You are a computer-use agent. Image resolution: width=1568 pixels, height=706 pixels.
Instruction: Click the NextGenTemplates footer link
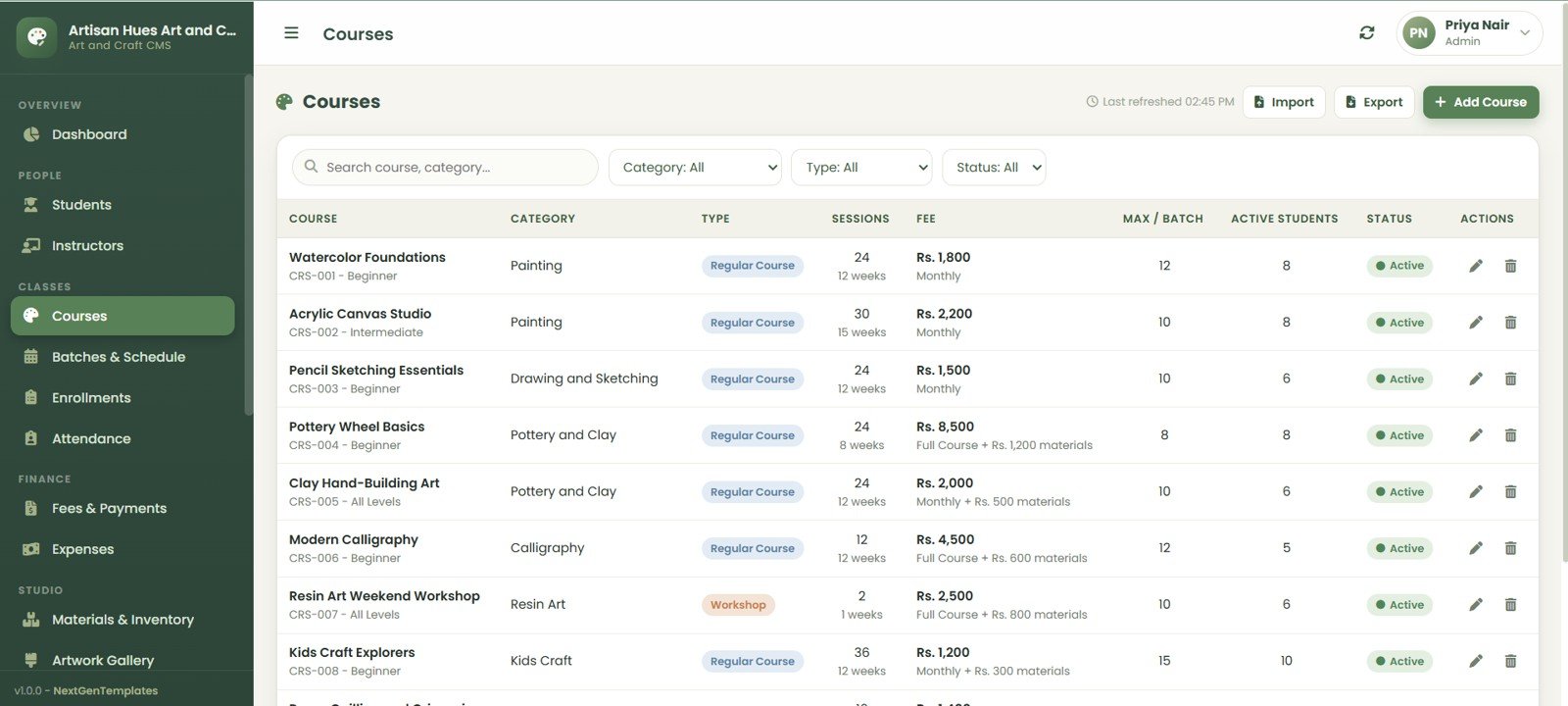tap(106, 691)
